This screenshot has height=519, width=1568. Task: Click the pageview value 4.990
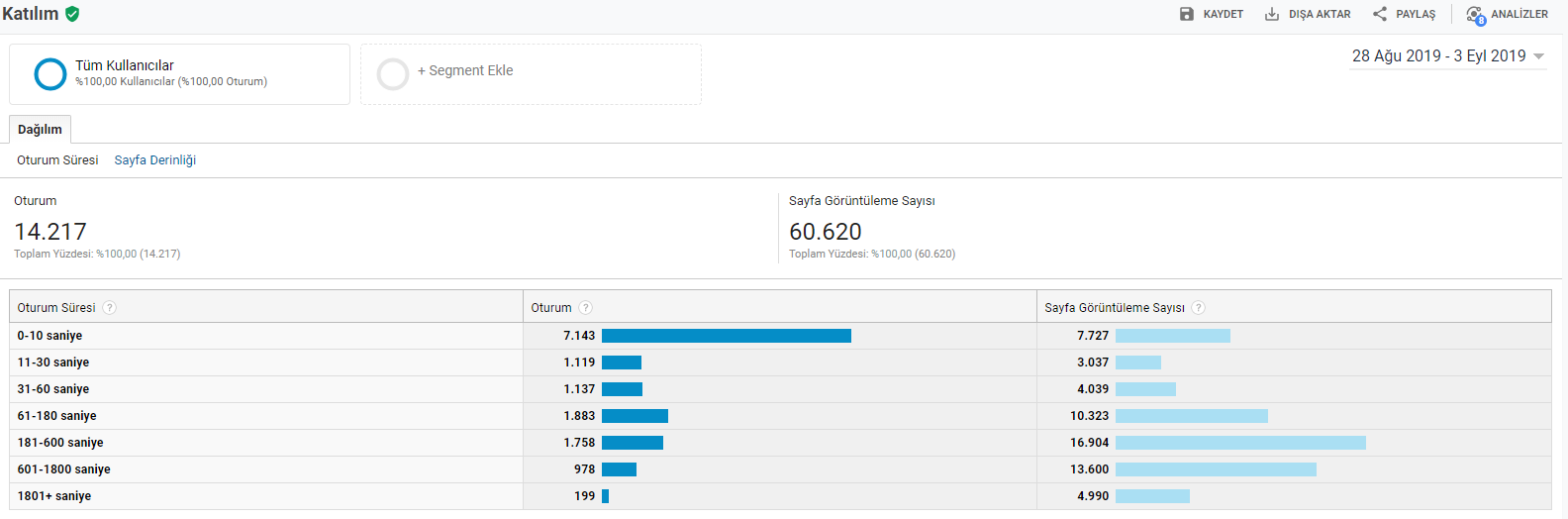(1093, 496)
